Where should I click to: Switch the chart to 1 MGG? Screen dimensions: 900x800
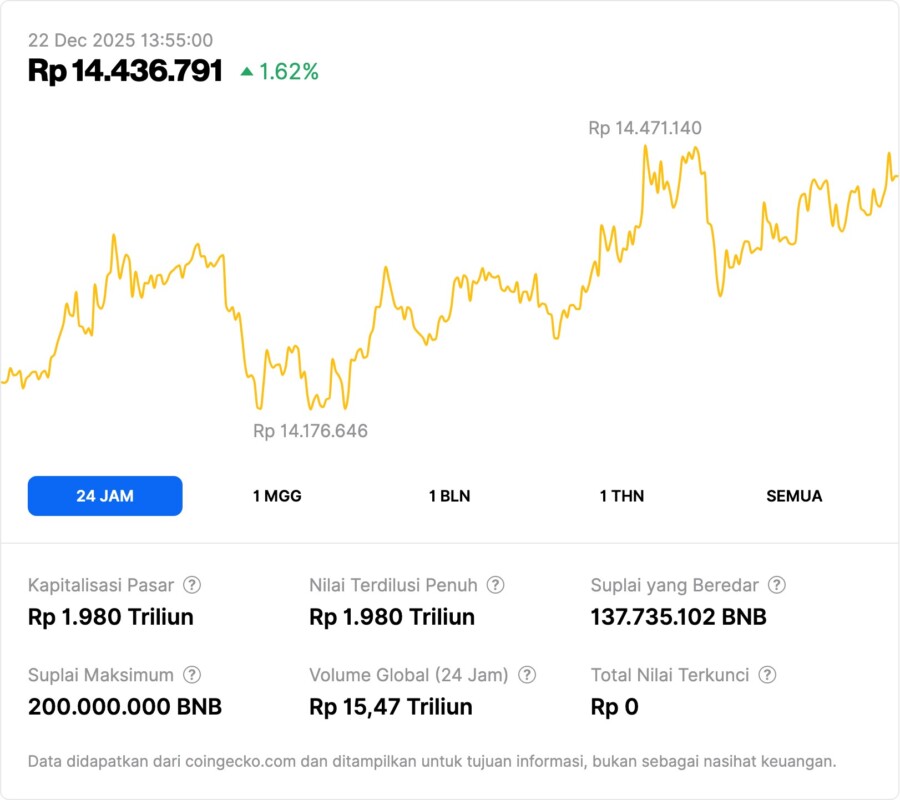coord(277,496)
